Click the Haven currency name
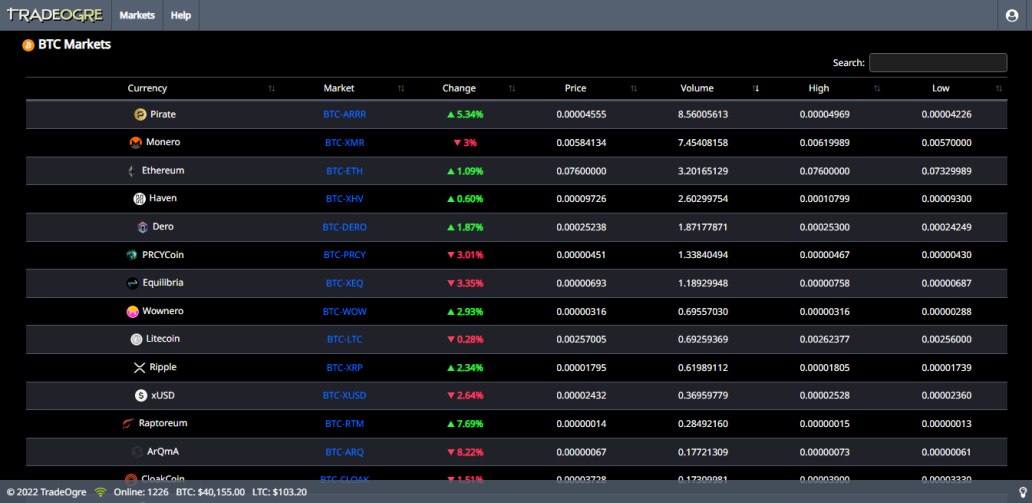Image resolution: width=1032 pixels, height=503 pixels. (163, 198)
